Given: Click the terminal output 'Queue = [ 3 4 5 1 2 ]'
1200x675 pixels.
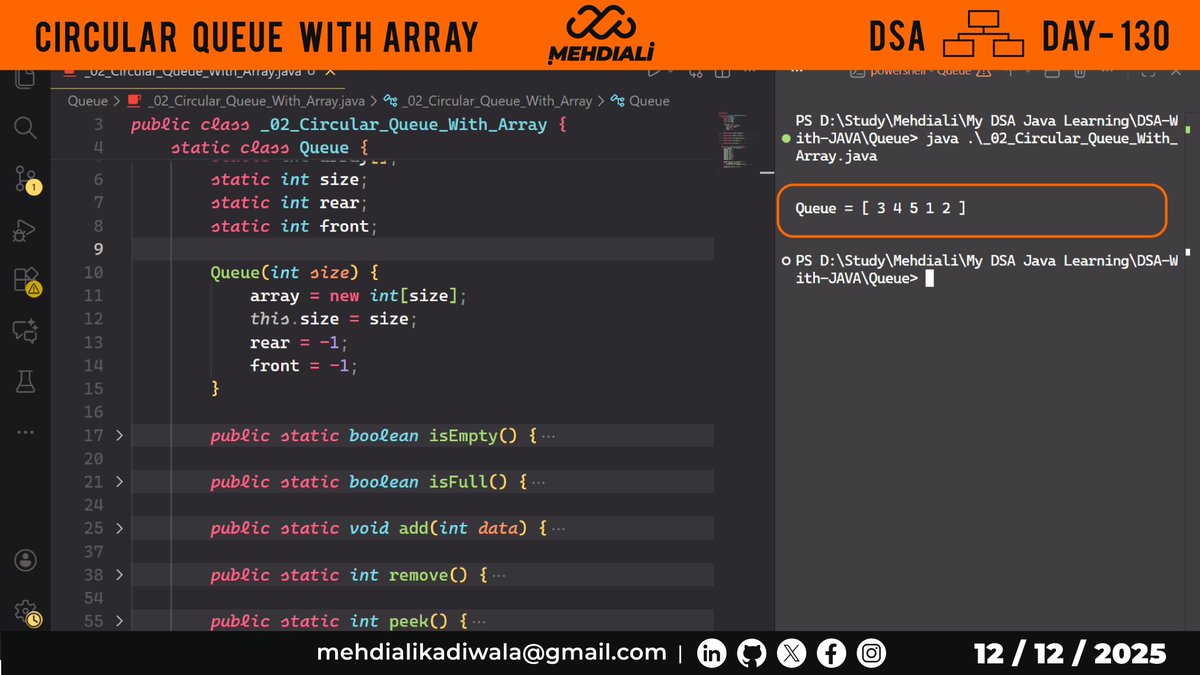Looking at the screenshot, I should (880, 208).
